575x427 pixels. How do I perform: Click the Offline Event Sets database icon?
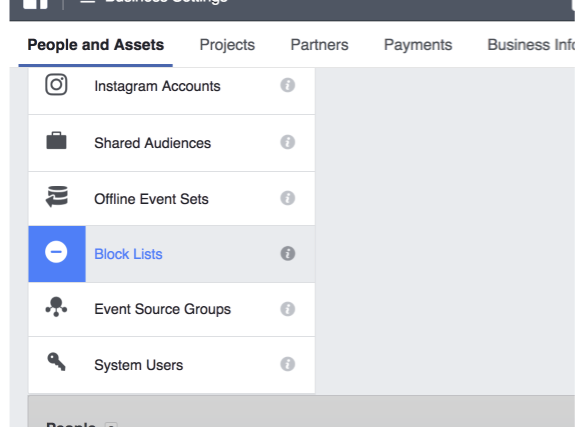[x=56, y=197]
